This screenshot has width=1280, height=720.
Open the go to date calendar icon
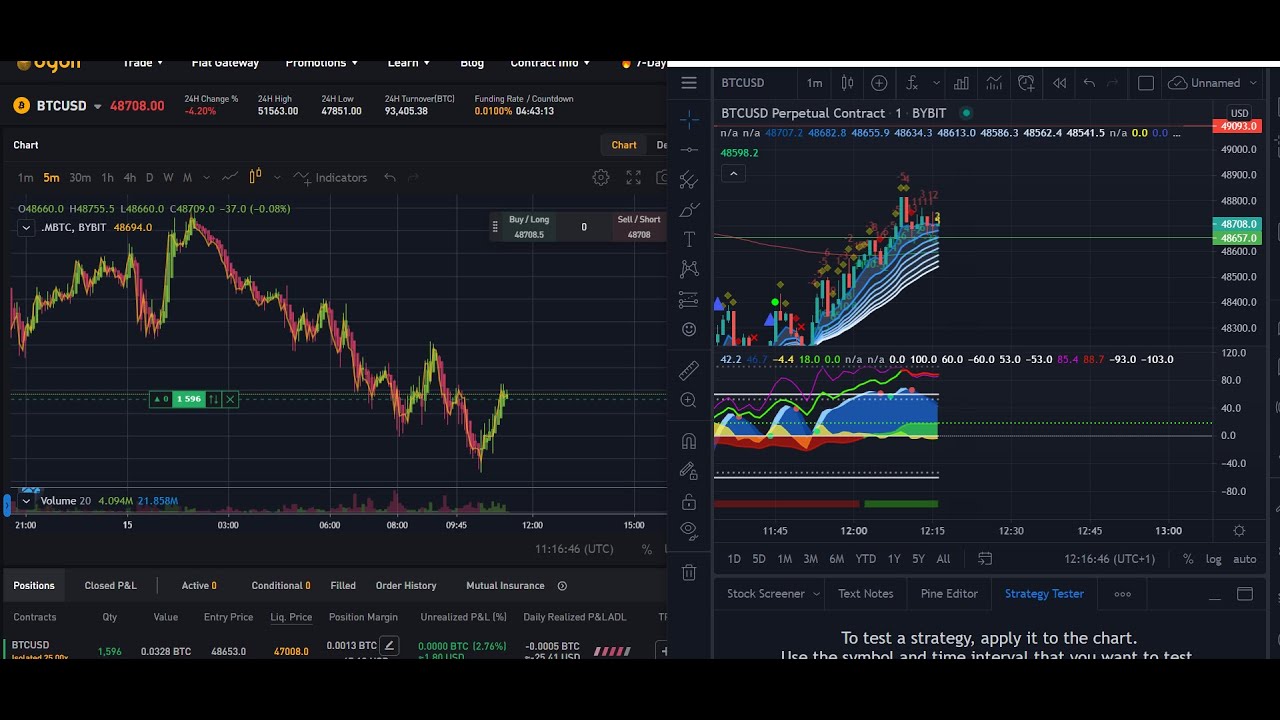[x=985, y=559]
